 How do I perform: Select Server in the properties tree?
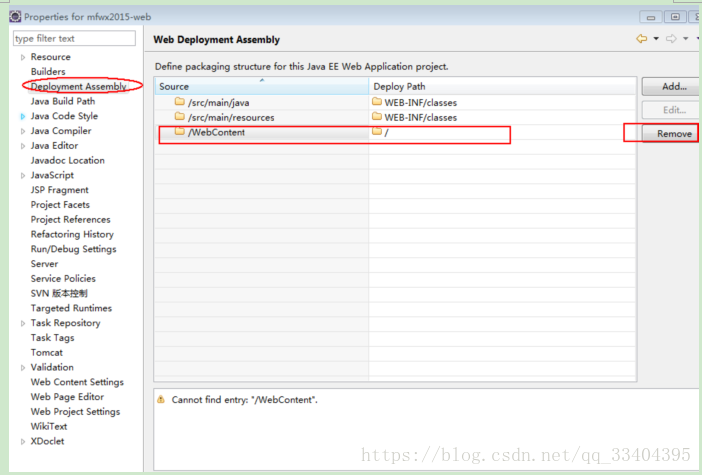pyautogui.click(x=44, y=264)
